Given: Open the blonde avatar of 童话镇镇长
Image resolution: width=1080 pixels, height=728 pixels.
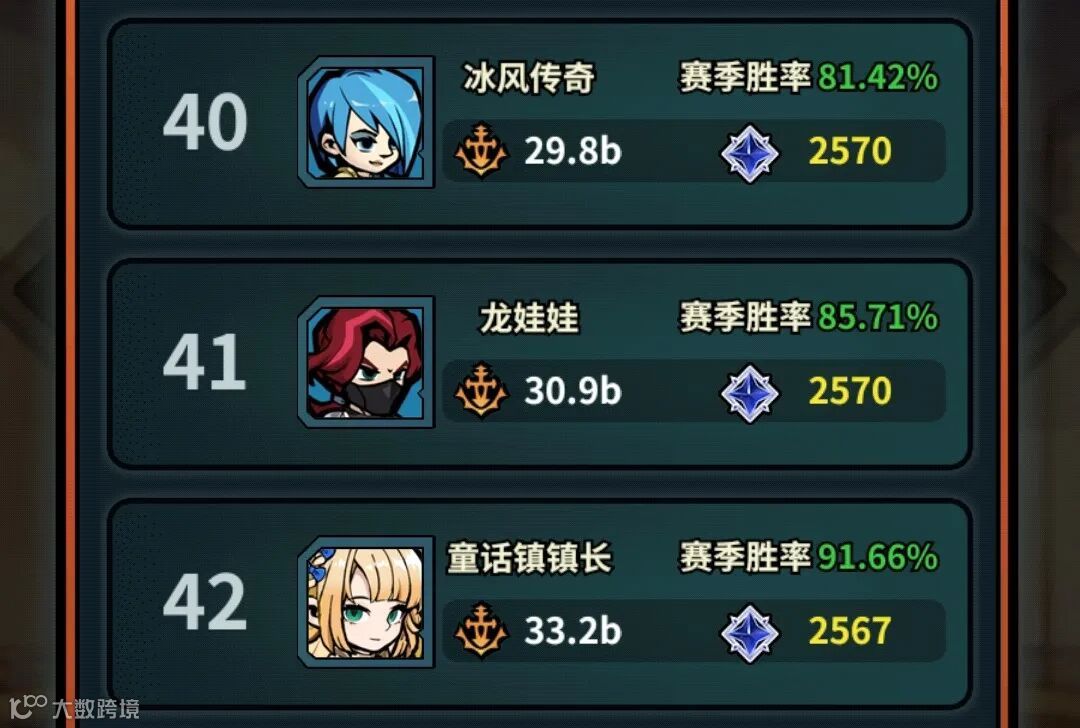Looking at the screenshot, I should 366,602.
